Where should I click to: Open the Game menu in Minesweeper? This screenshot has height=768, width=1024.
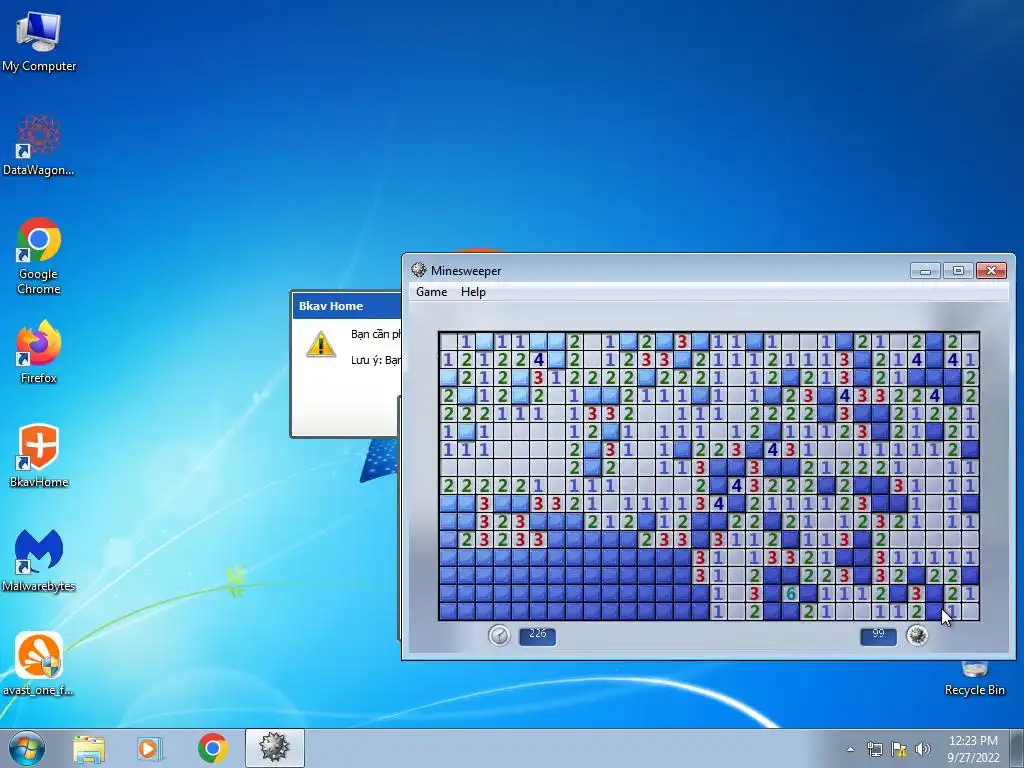(x=432, y=292)
